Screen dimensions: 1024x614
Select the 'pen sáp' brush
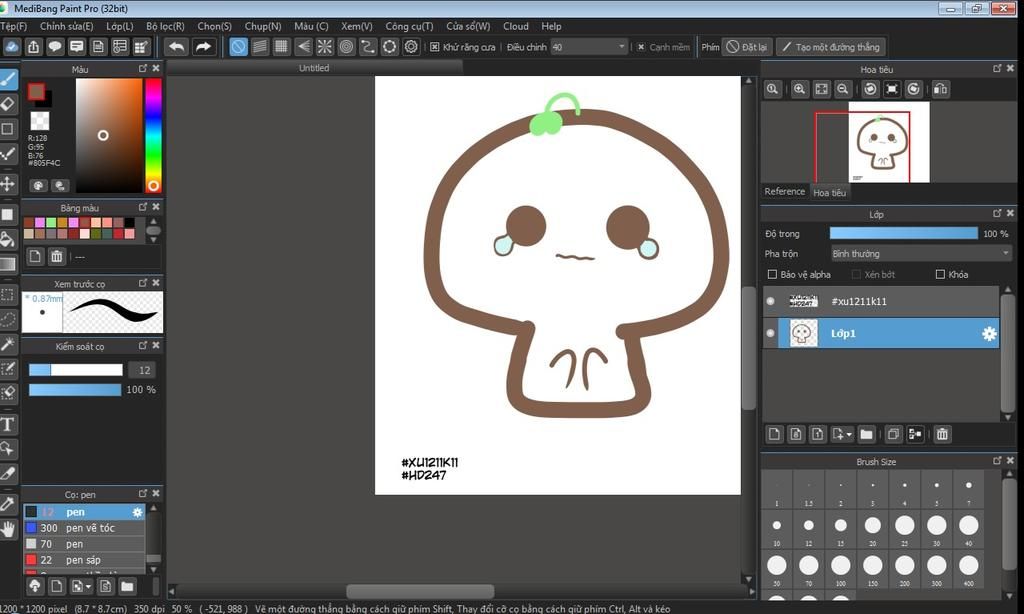[84, 560]
